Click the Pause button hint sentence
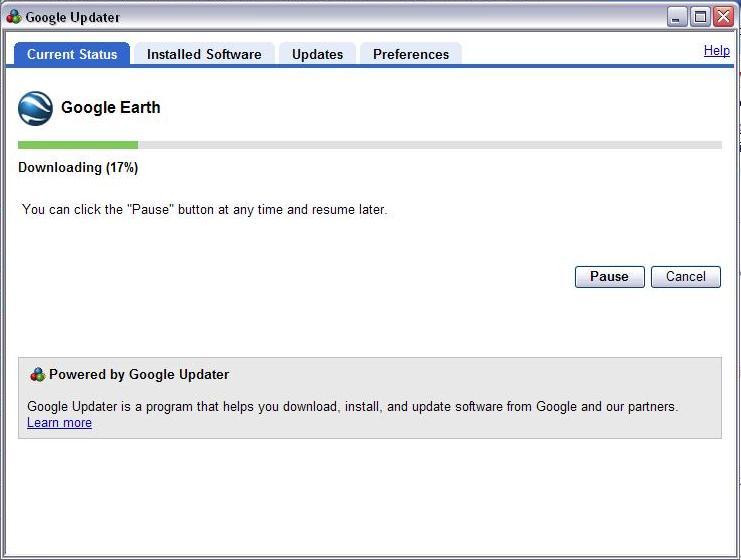 tap(205, 209)
